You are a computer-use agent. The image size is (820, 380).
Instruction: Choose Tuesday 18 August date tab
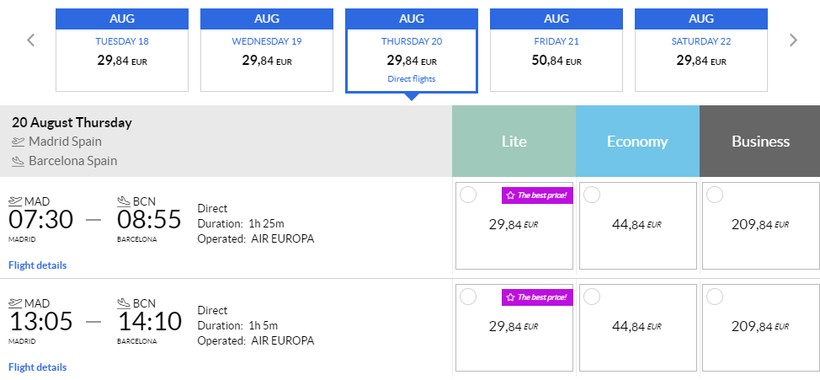(122, 50)
